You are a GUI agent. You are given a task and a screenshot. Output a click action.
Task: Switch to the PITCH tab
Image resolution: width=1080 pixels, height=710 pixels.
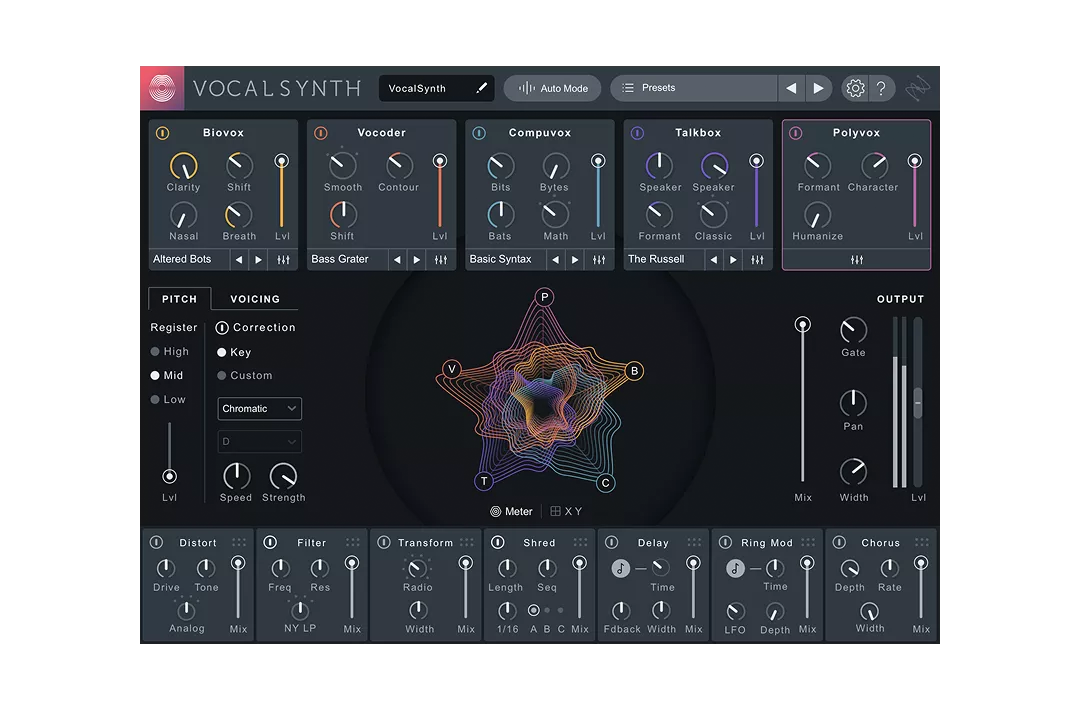coord(180,299)
